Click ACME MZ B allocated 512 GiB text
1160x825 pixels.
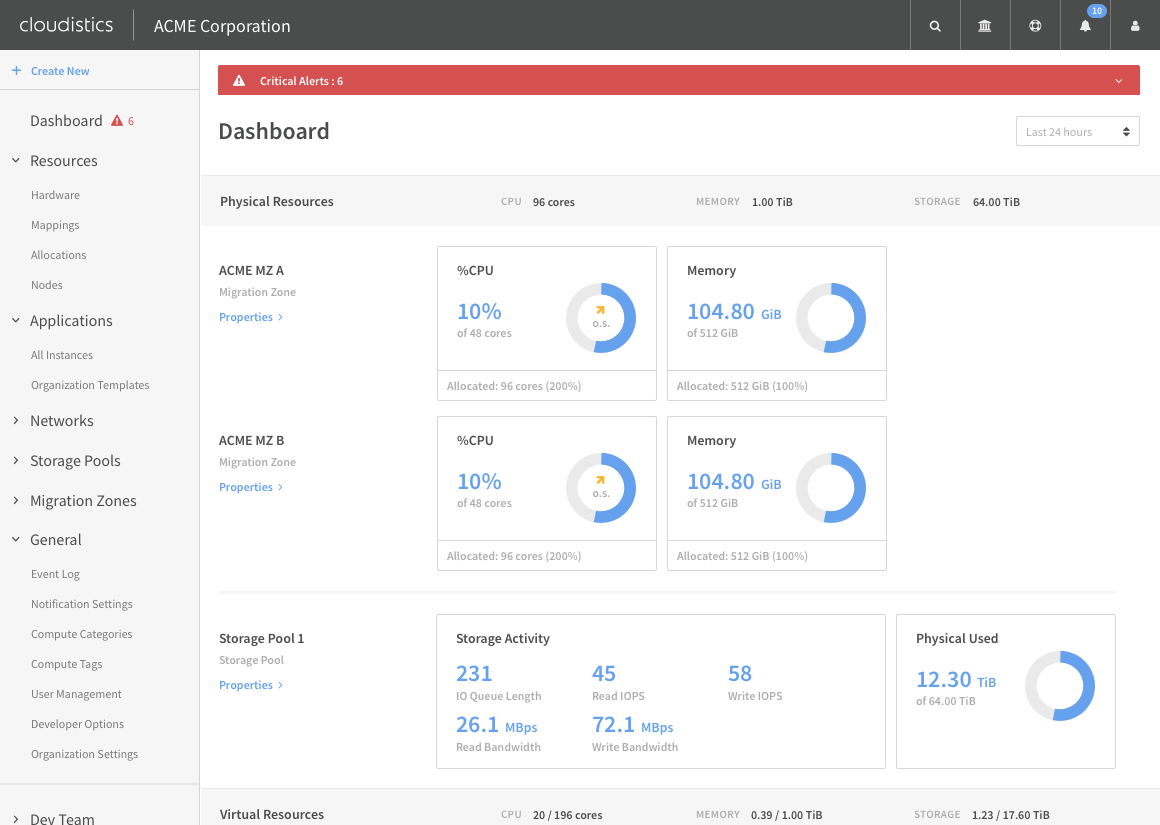[742, 556]
